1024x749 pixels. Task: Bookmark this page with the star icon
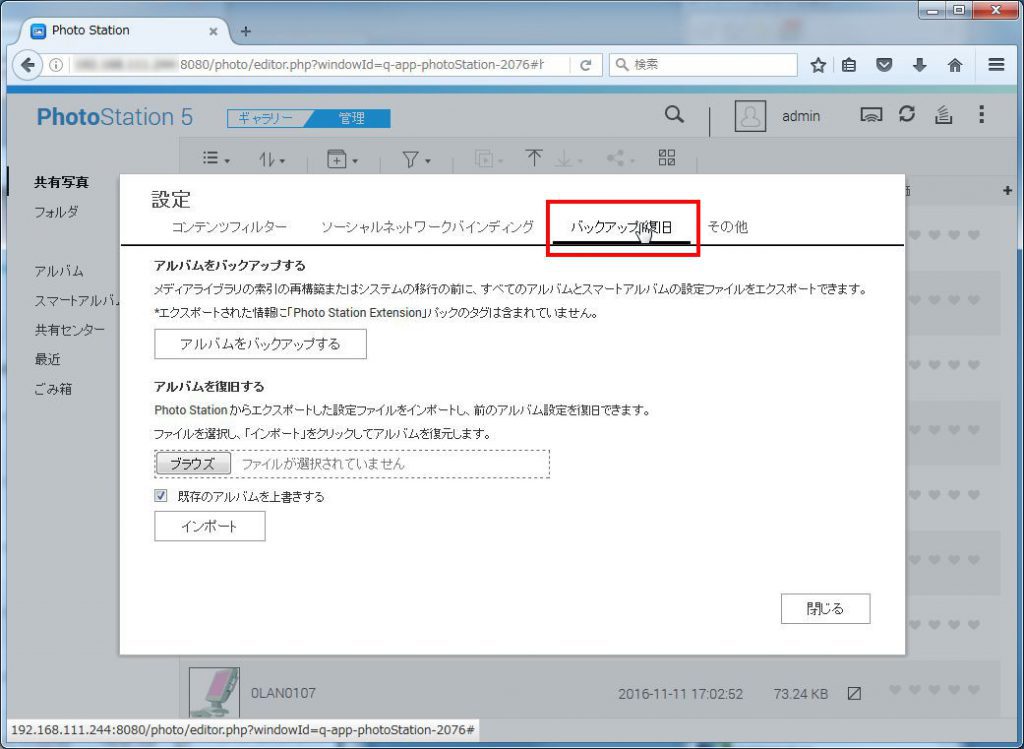pyautogui.click(x=818, y=65)
